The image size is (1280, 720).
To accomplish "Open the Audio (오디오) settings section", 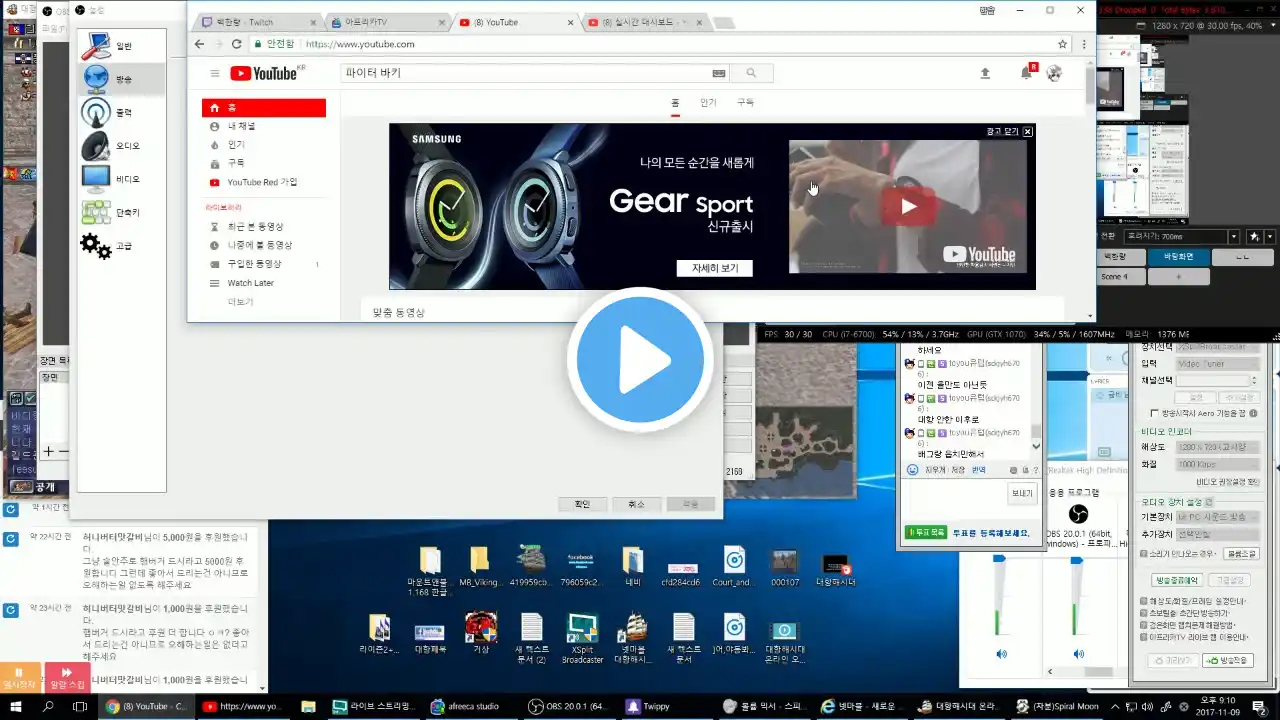I will pyautogui.click(x=120, y=146).
